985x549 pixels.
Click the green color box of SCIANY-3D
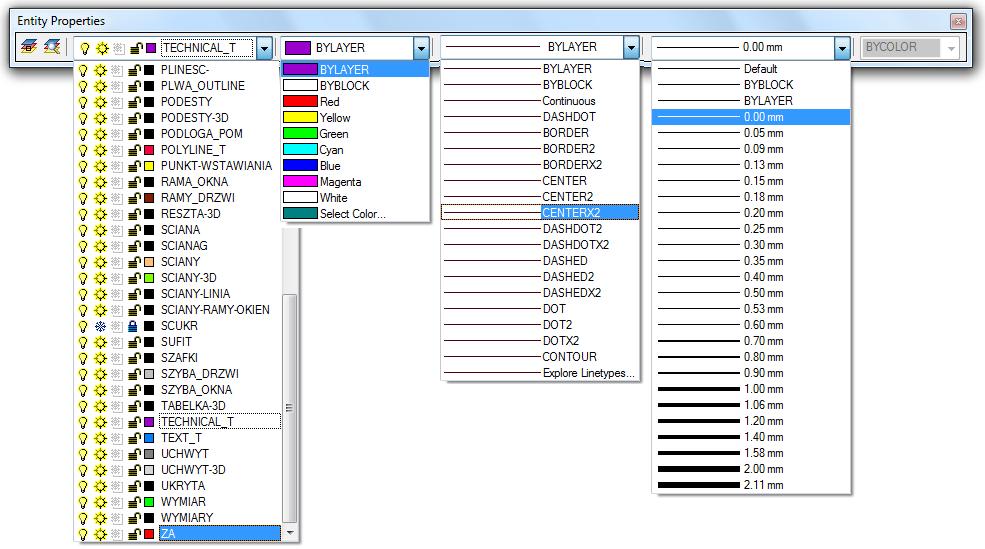coord(149,278)
